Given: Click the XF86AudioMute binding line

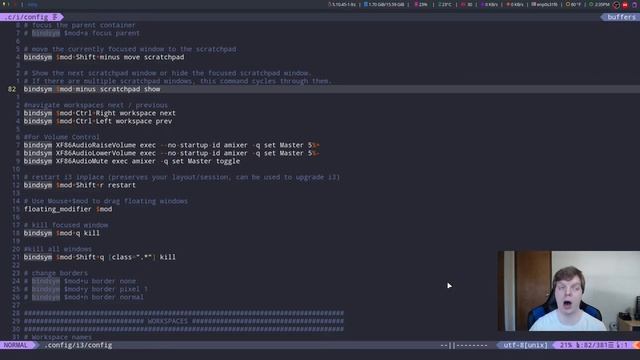Looking at the screenshot, I should pyautogui.click(x=132, y=161).
